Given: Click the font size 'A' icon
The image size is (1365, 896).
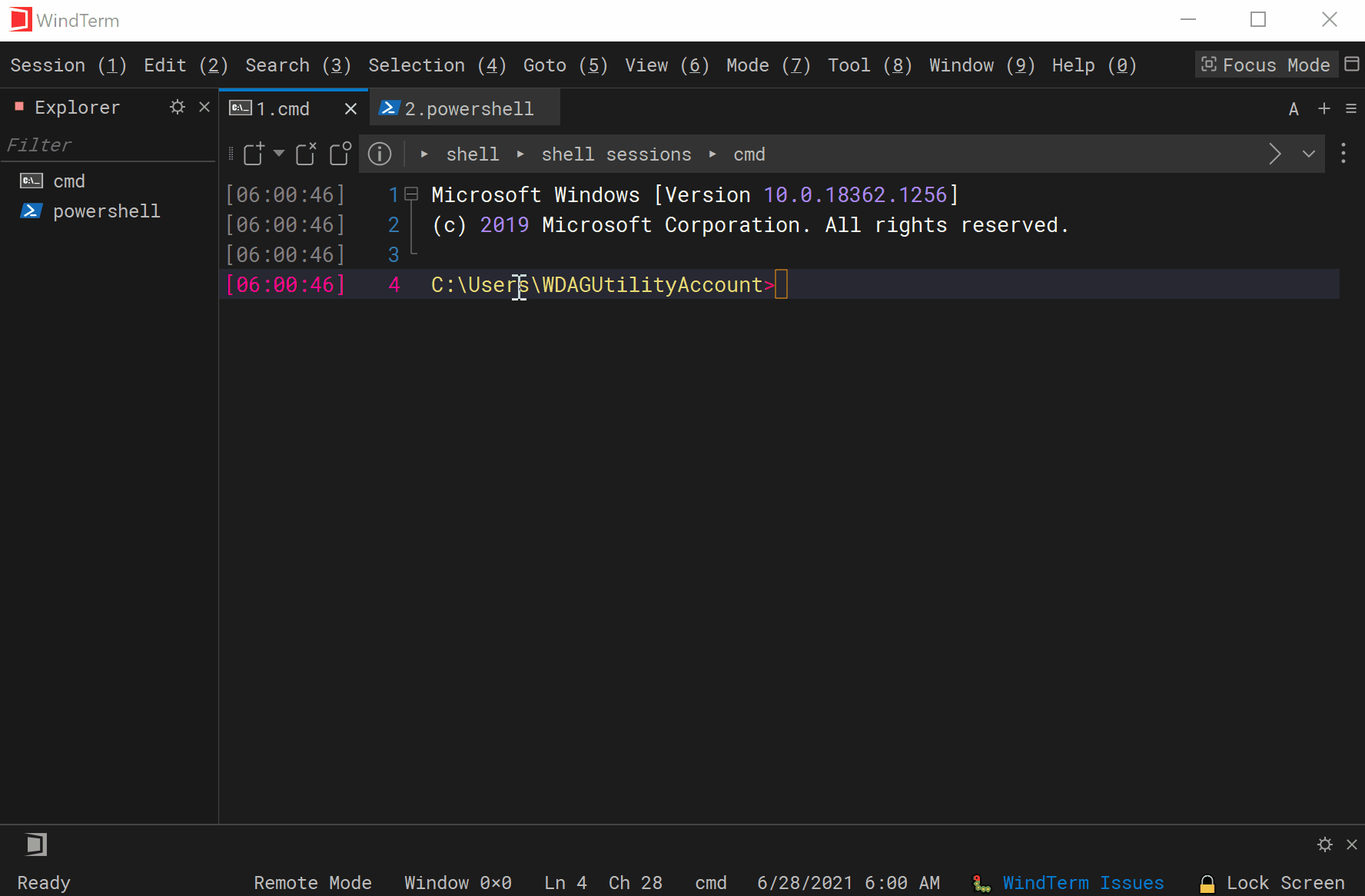Looking at the screenshot, I should point(1294,109).
